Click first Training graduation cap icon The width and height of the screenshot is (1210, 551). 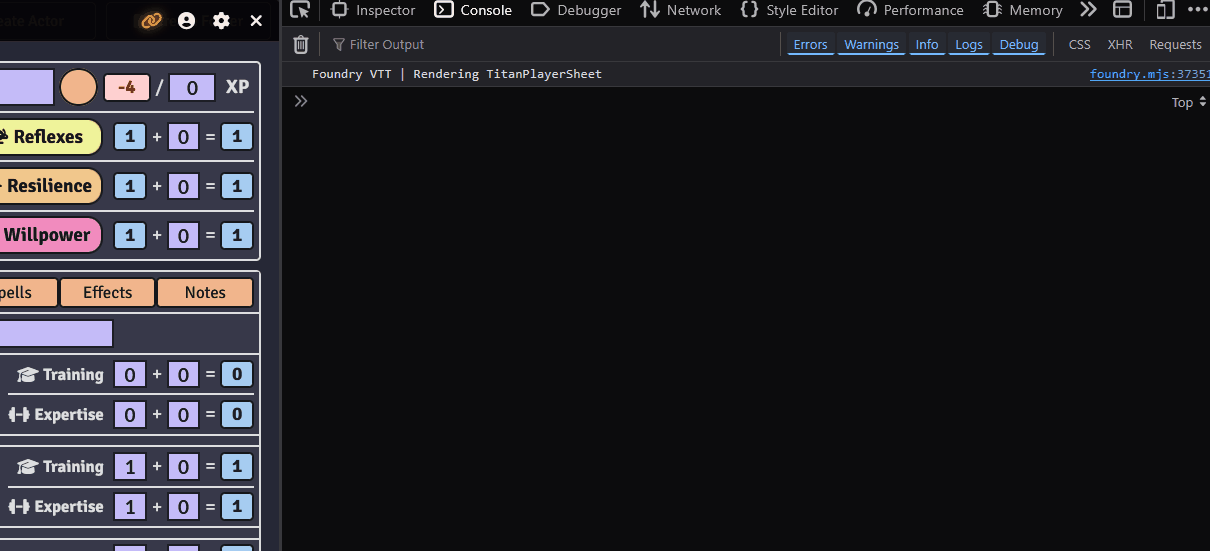(x=27, y=375)
